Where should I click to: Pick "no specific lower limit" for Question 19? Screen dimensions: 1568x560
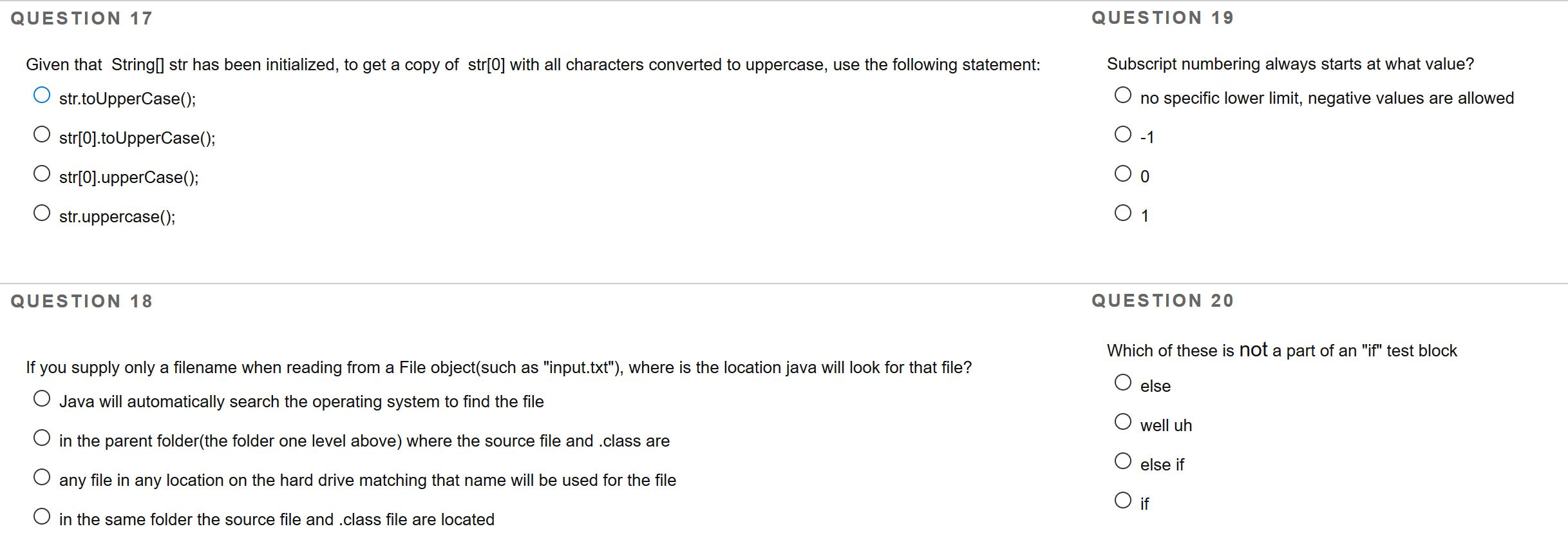[x=1124, y=94]
